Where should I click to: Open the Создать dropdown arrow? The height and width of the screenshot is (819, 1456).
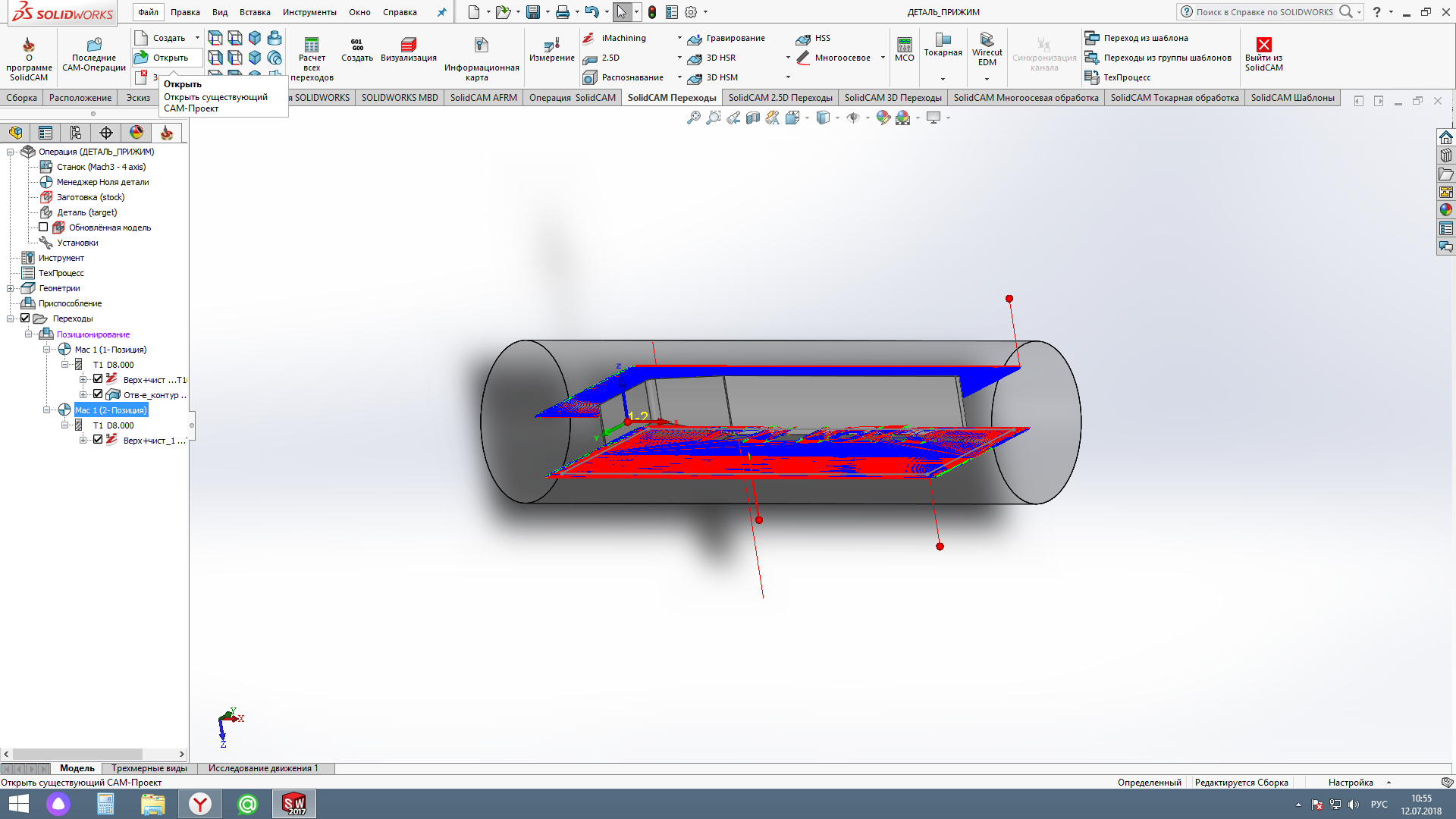click(x=197, y=38)
